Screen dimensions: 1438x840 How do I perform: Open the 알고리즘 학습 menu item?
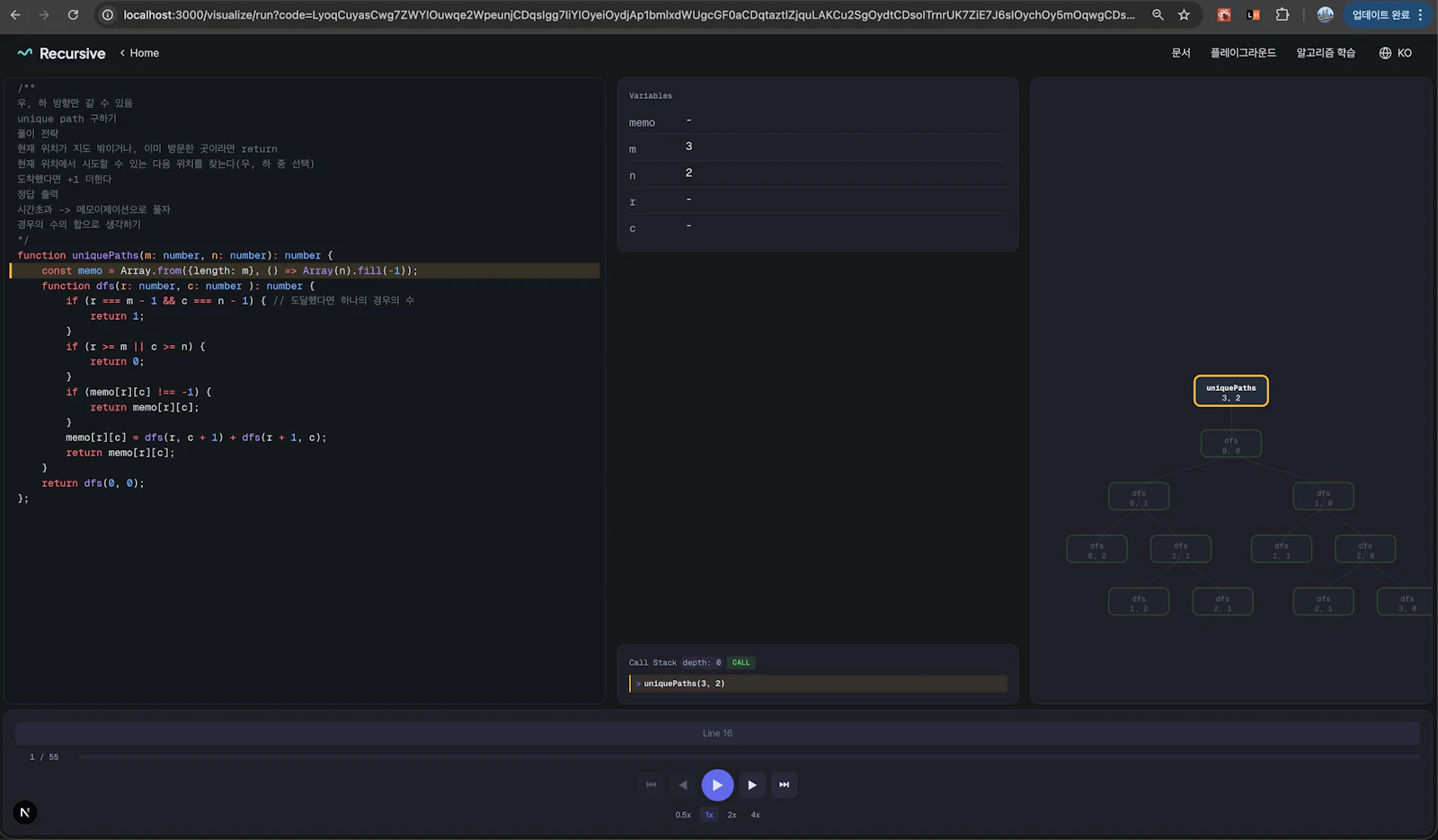[x=1325, y=52]
